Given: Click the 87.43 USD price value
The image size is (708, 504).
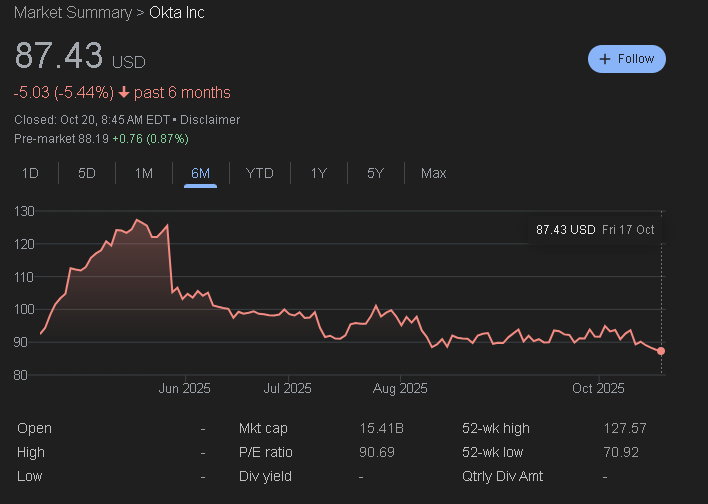Looking at the screenshot, I should [80, 56].
